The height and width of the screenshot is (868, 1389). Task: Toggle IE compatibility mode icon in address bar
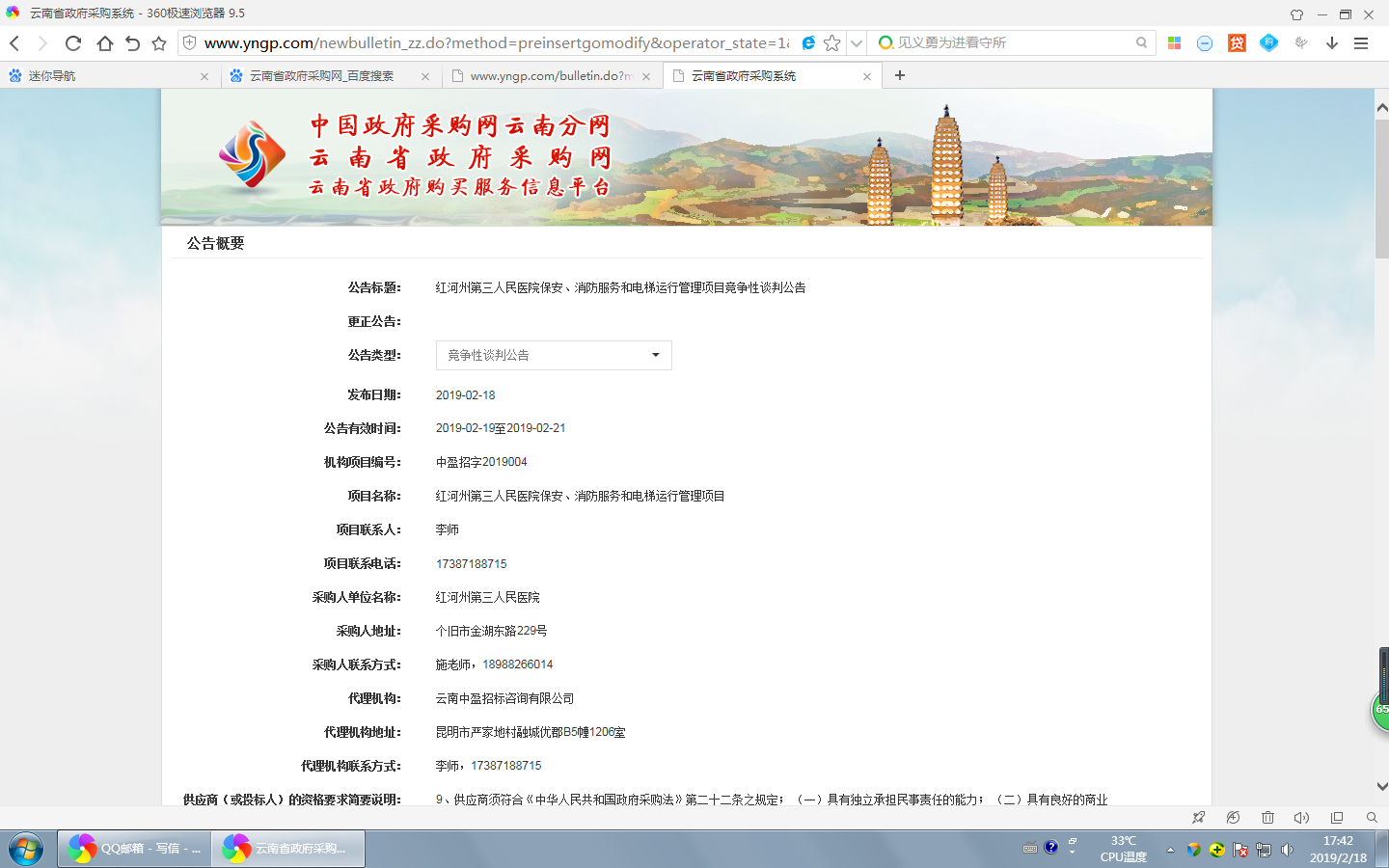(x=808, y=43)
